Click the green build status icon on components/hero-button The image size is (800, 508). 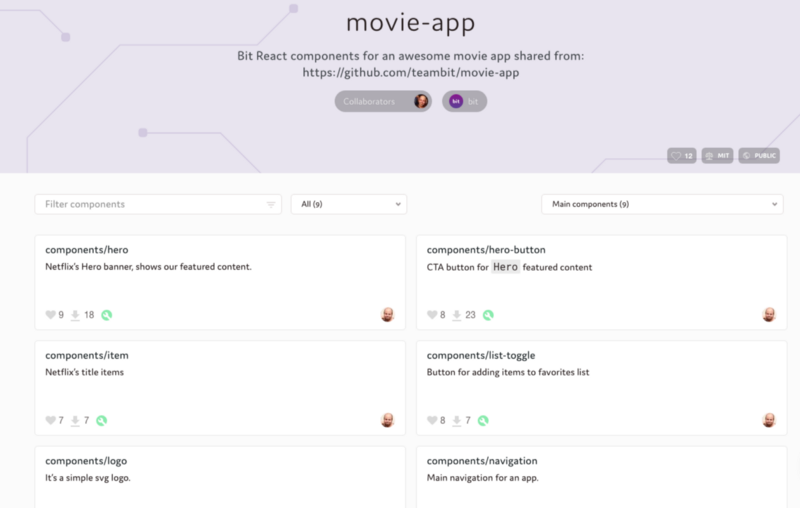click(x=488, y=315)
